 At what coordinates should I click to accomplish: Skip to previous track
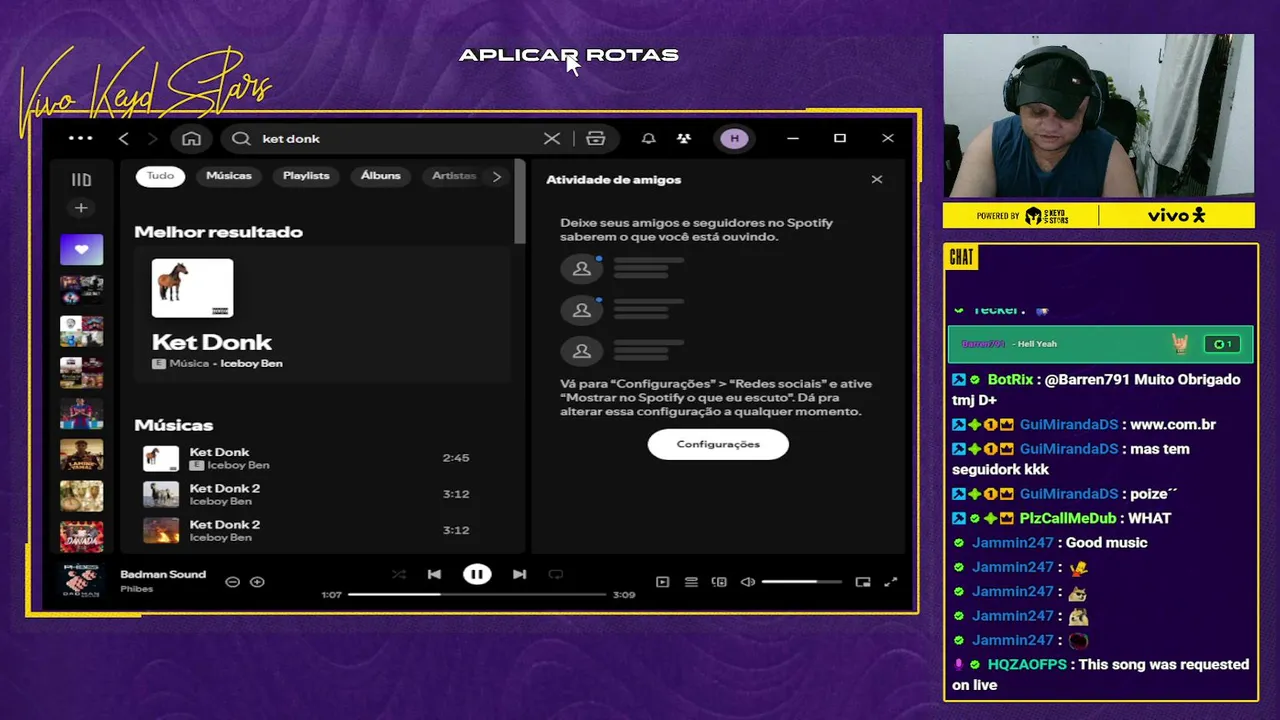(434, 574)
